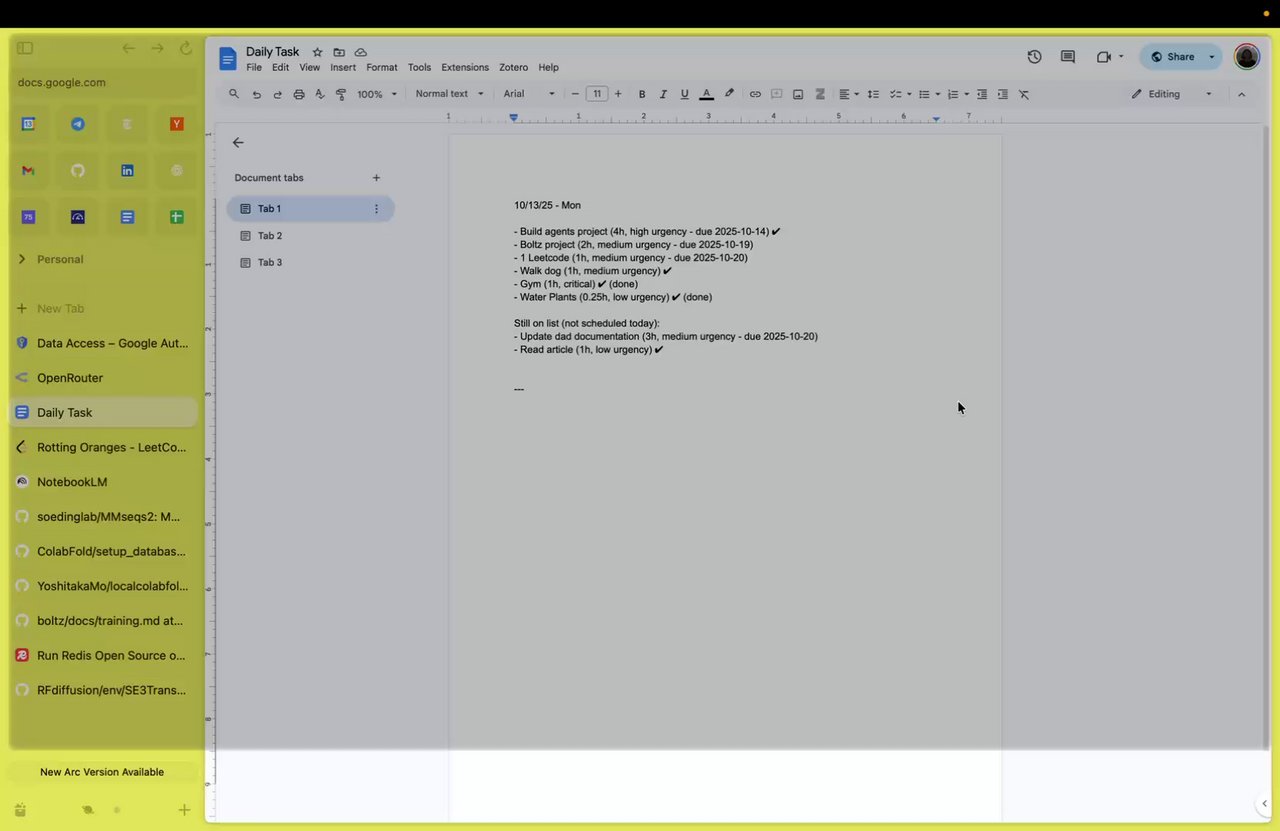
Task: Click the add comment toolbar icon
Action: [x=776, y=94]
